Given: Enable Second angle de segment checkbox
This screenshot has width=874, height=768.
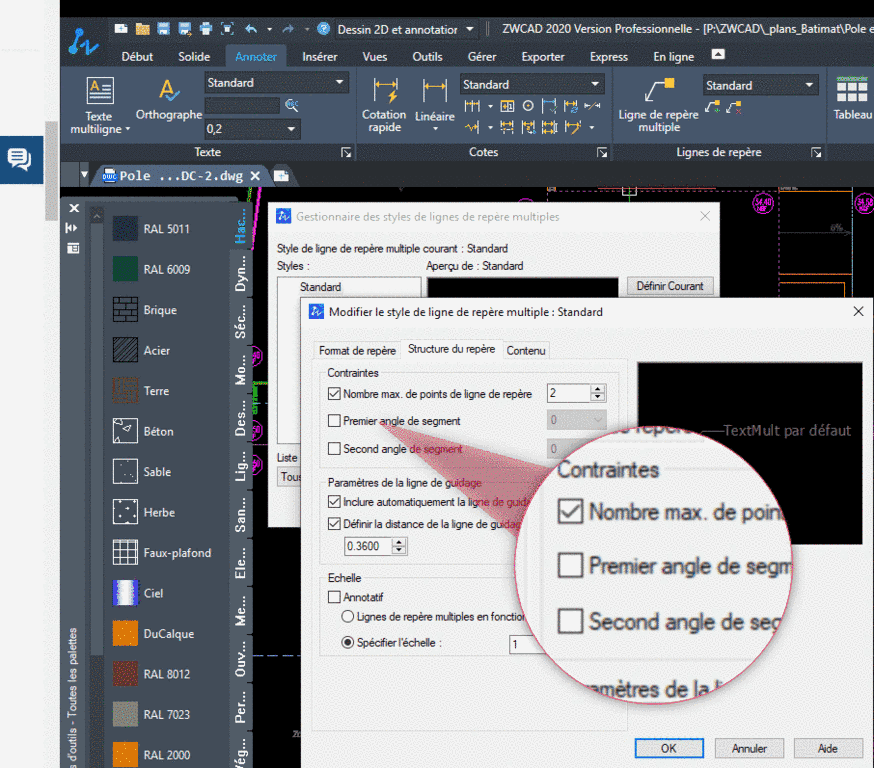Looking at the screenshot, I should point(334,448).
